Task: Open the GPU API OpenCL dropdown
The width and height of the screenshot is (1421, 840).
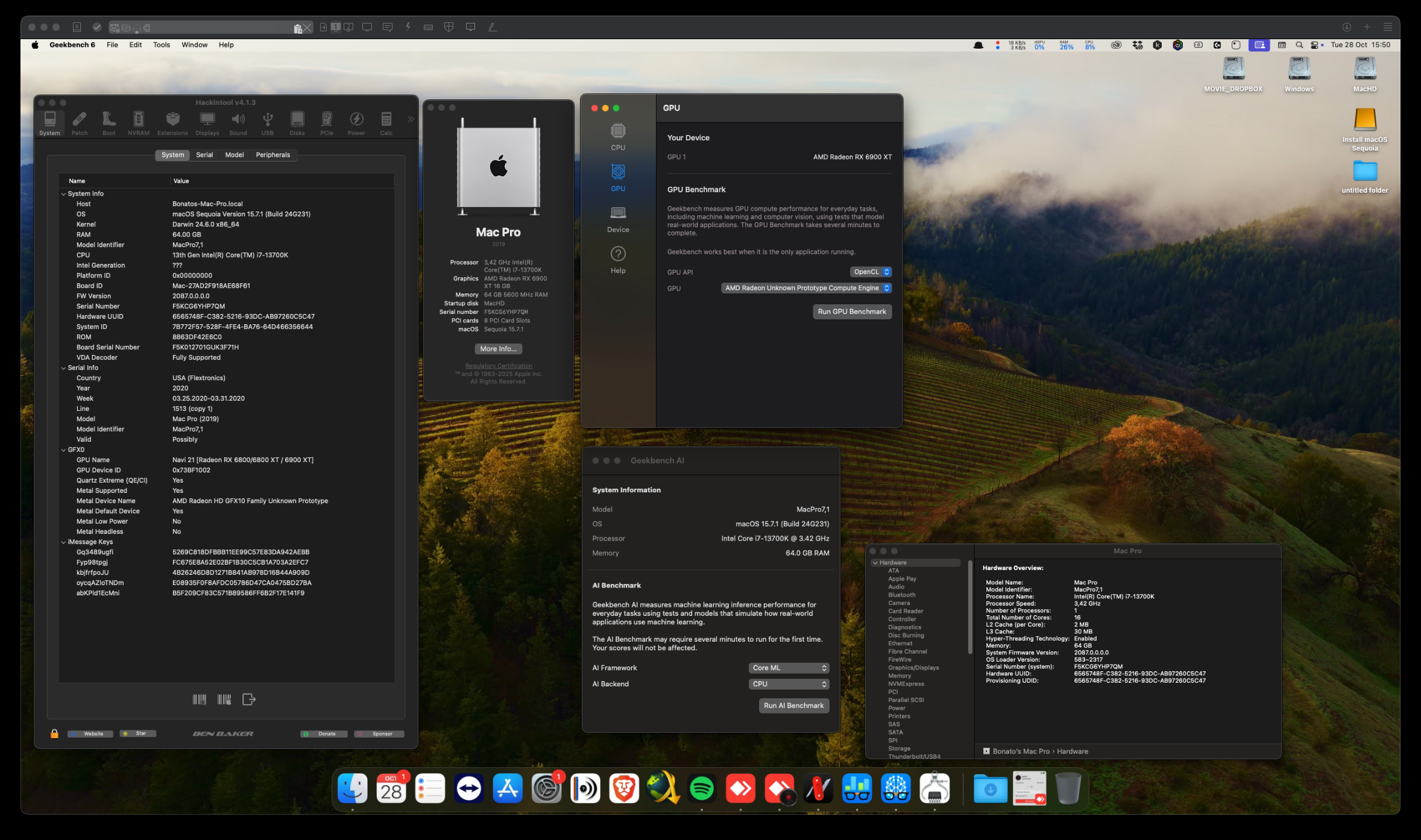Action: 871,272
